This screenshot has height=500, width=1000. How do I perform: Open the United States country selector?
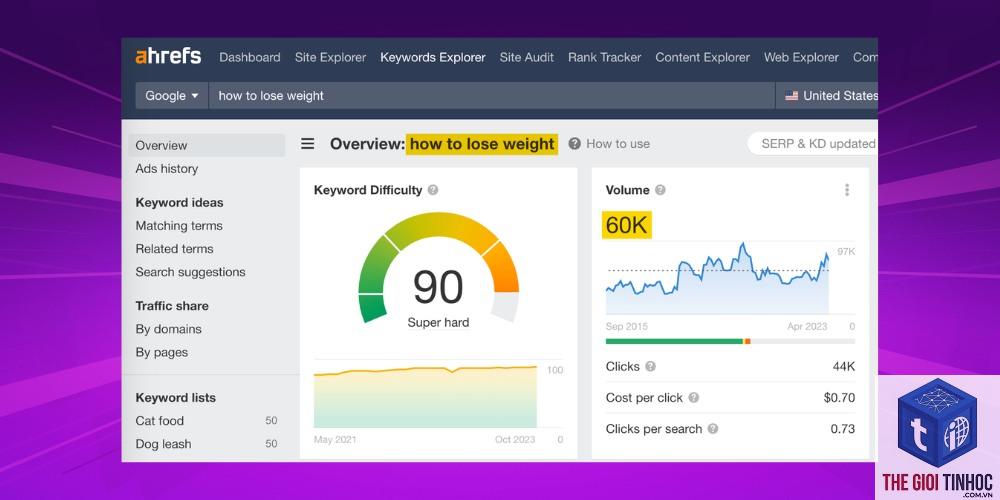pyautogui.click(x=827, y=96)
